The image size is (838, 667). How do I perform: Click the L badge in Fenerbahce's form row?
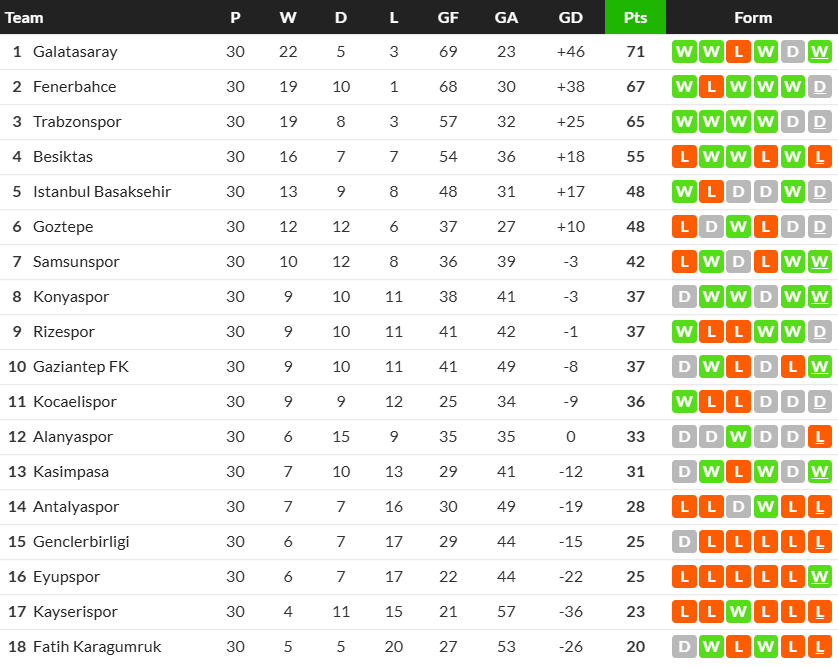[x=712, y=87]
